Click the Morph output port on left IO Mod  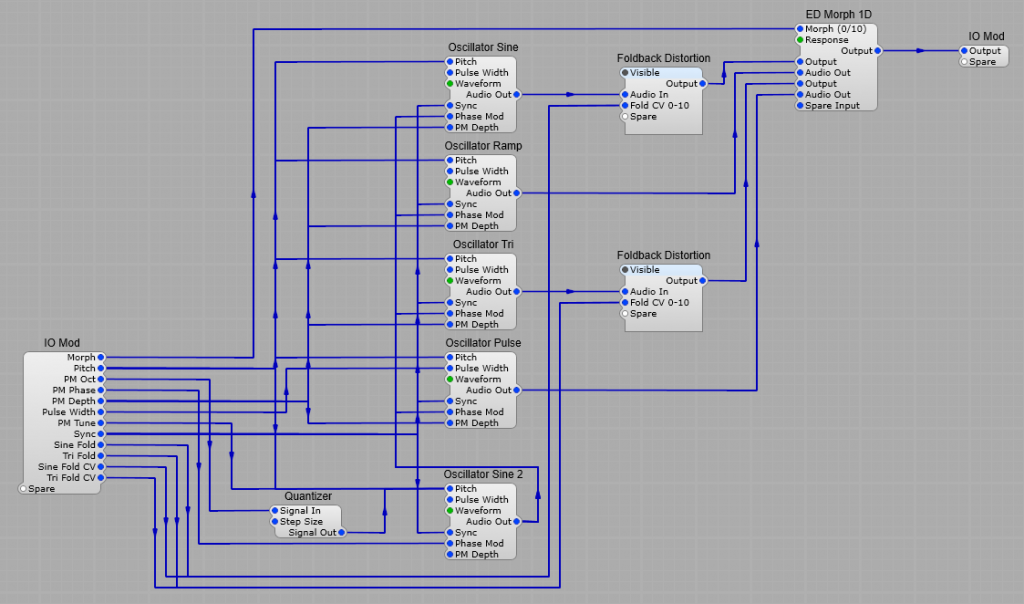pos(100,356)
